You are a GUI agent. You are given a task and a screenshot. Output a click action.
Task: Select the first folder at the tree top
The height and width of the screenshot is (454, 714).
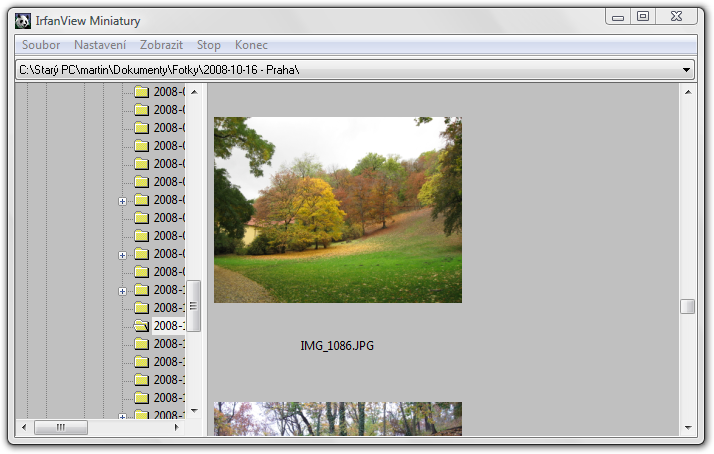pyautogui.click(x=159, y=92)
